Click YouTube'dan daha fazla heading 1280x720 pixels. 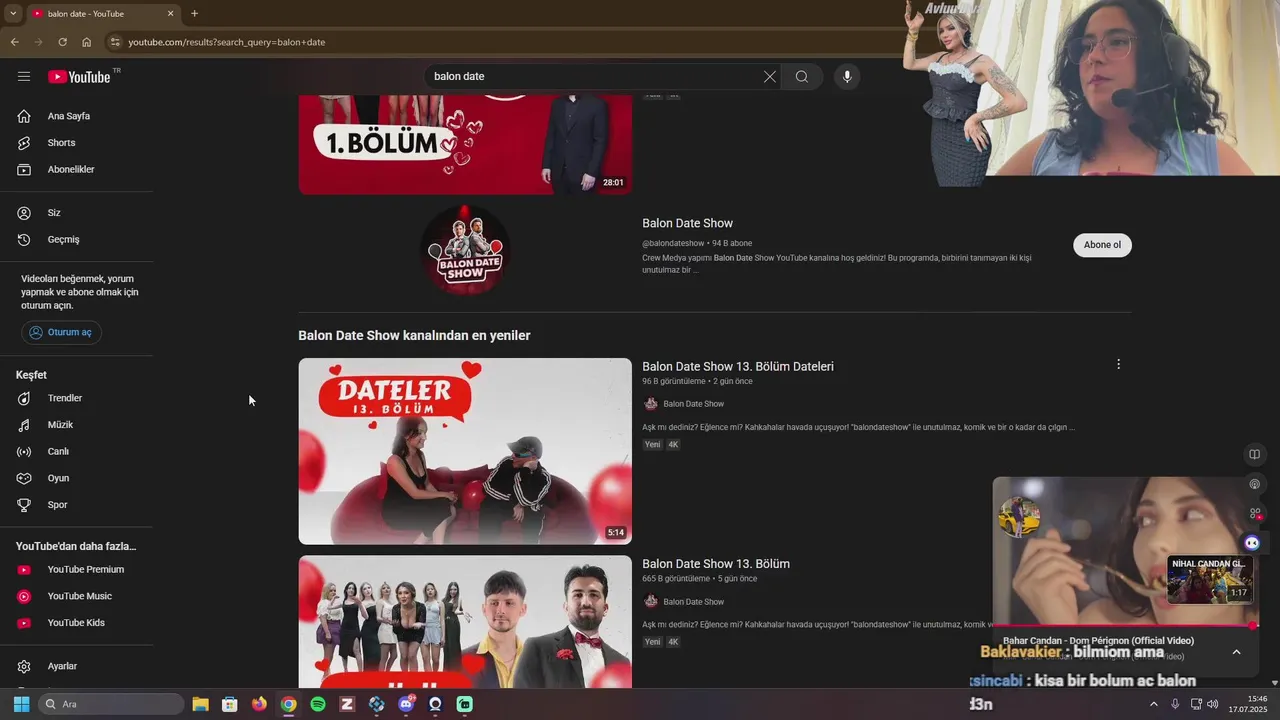click(x=76, y=546)
